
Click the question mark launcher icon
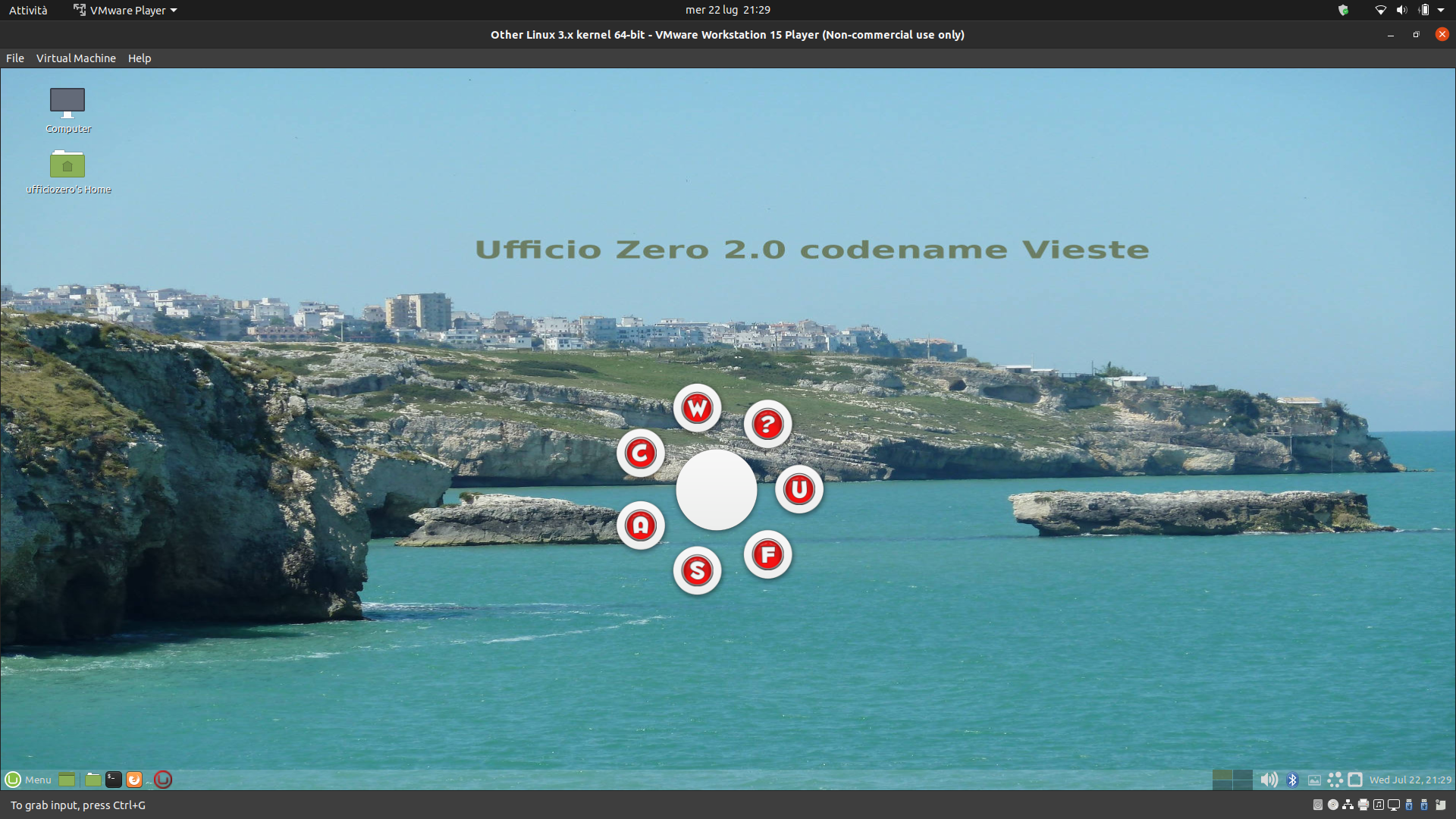[767, 425]
